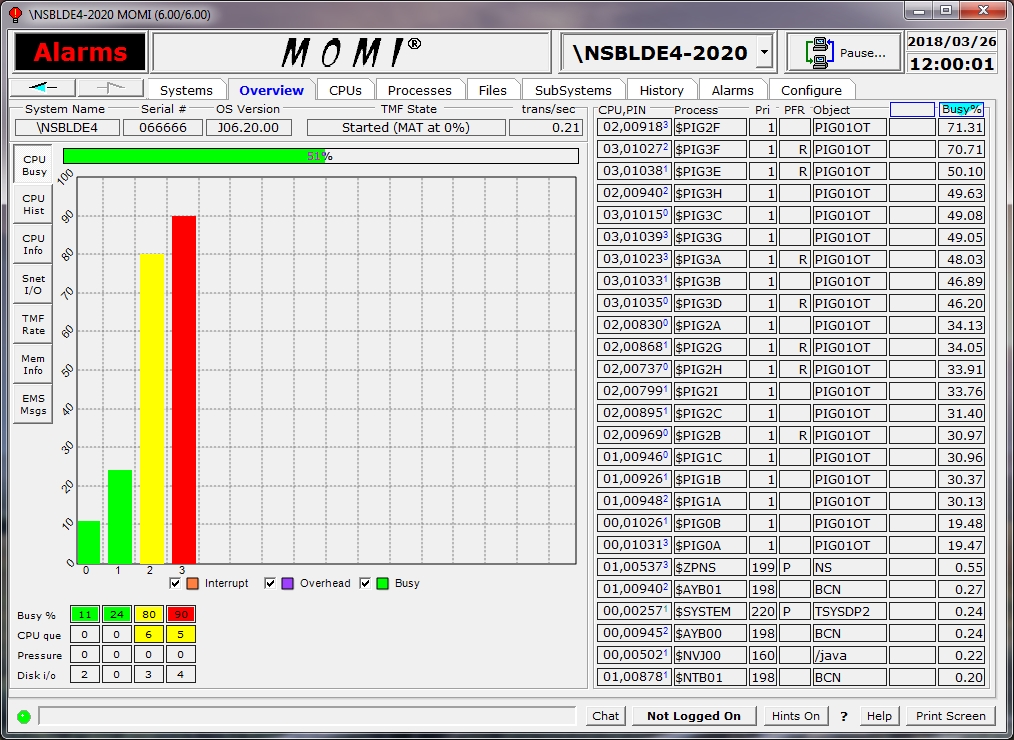Open the CPU Hist side panel
The image size is (1014, 740).
[x=34, y=205]
